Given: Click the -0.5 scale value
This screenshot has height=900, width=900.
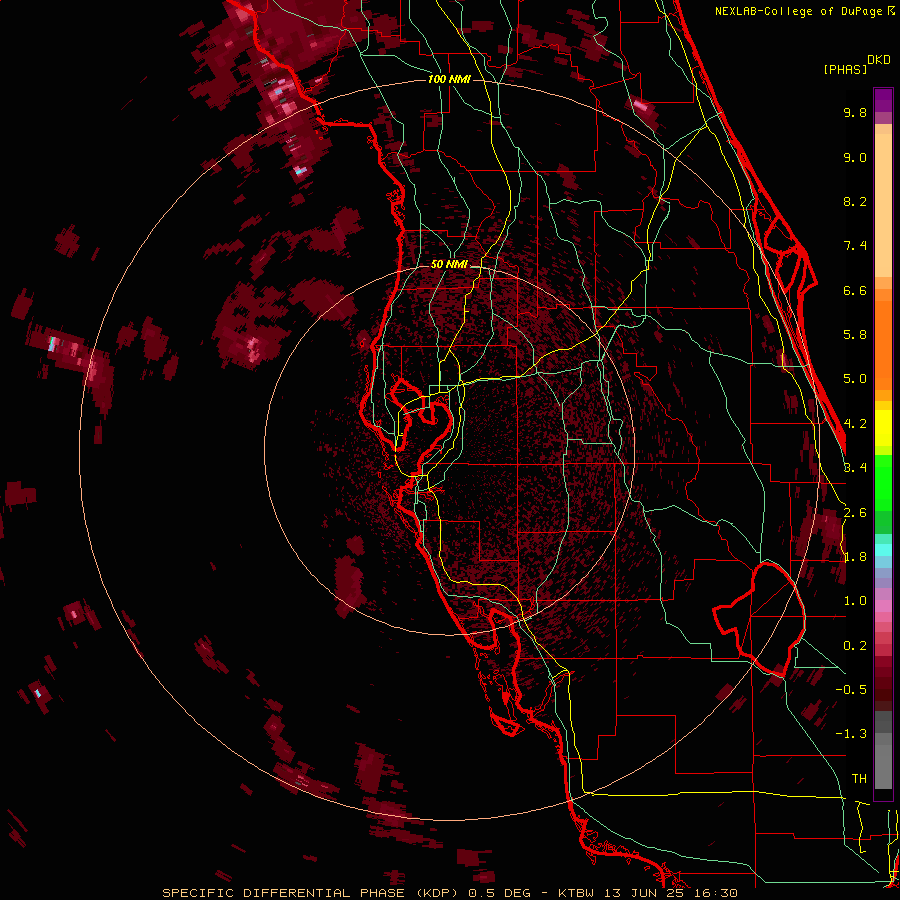Looking at the screenshot, I should pyautogui.click(x=851, y=690).
